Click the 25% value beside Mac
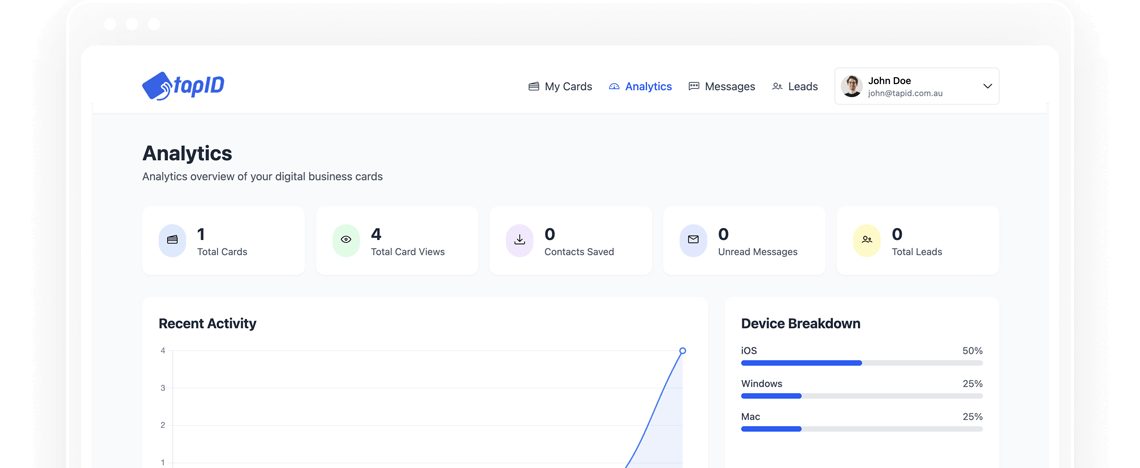This screenshot has height=468, width=1140. [x=972, y=417]
